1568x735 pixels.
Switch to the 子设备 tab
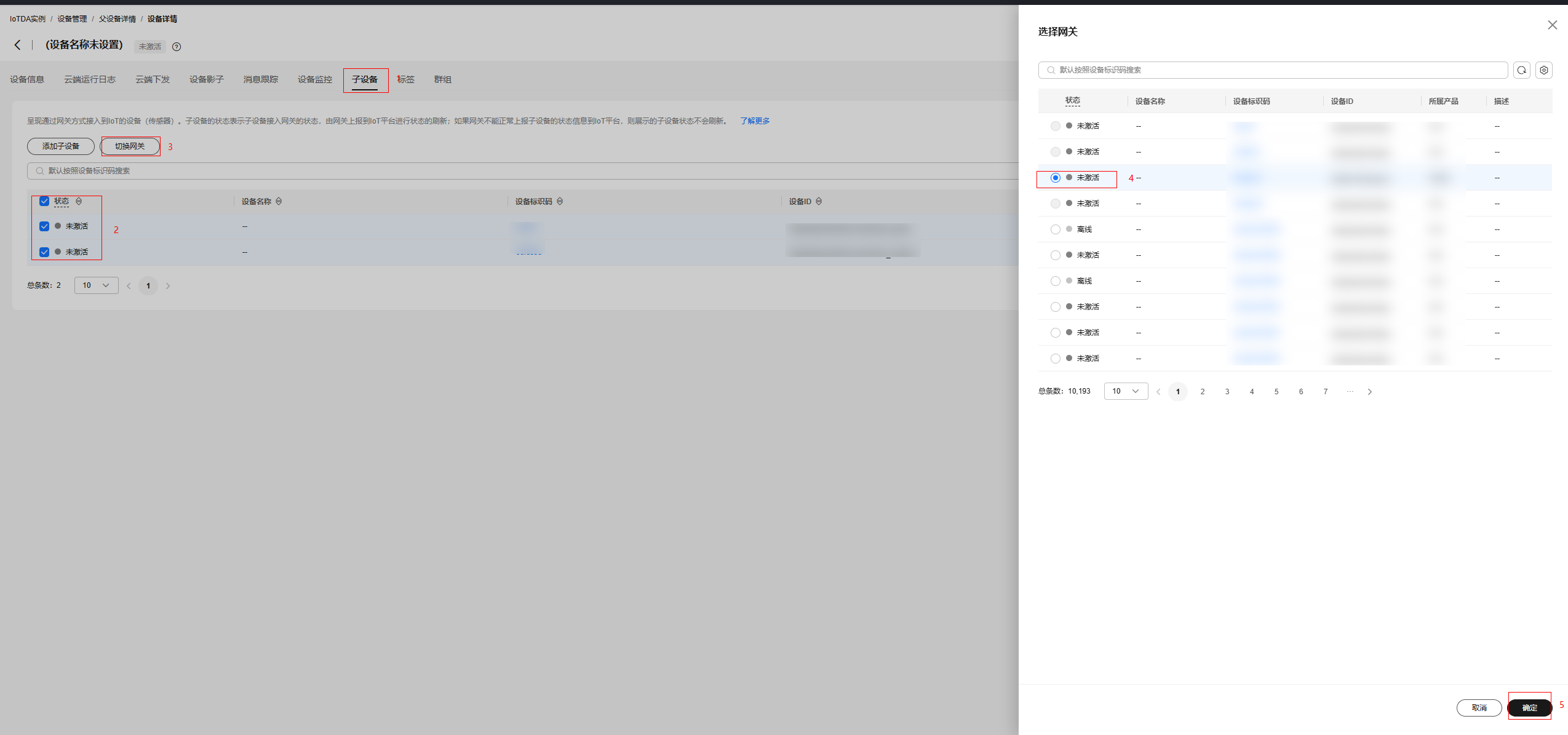[x=365, y=79]
